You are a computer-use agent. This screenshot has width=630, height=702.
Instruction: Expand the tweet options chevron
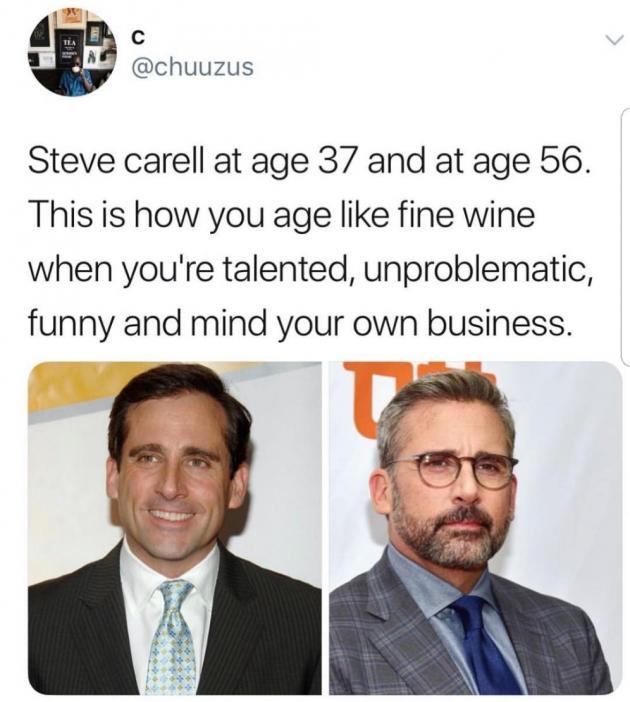(615, 41)
